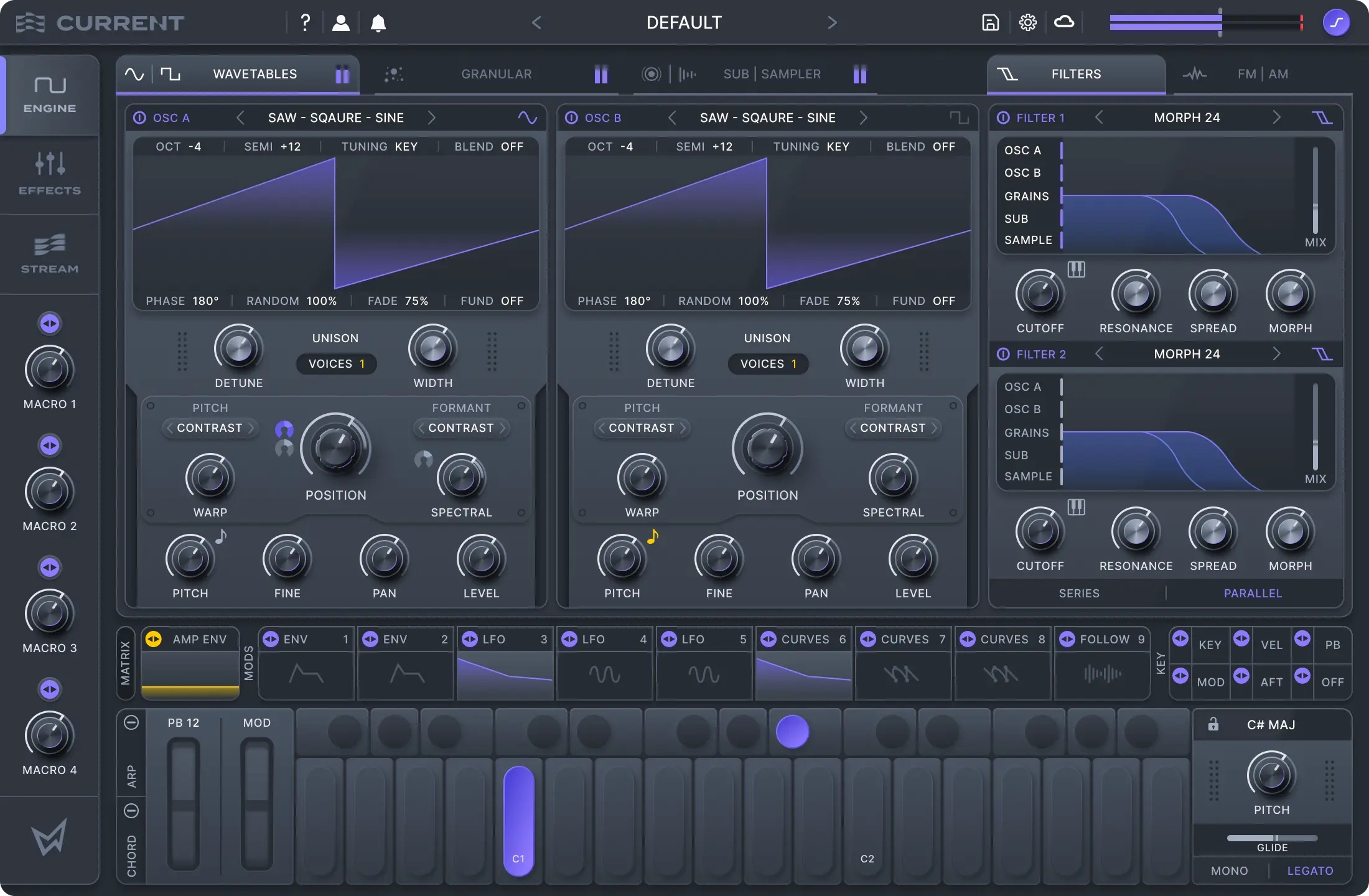This screenshot has width=1369, height=896.
Task: Switch to the FM | AM tab
Action: [1262, 74]
